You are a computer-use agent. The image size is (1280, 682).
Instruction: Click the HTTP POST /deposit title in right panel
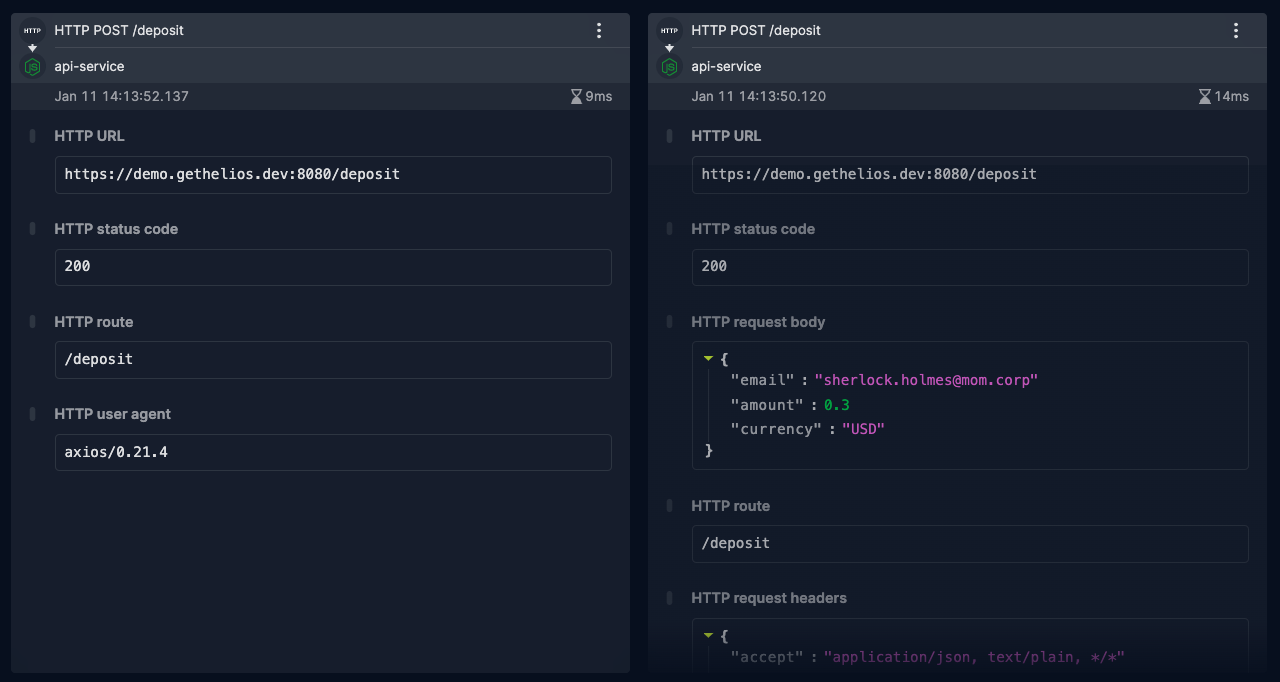[755, 31]
